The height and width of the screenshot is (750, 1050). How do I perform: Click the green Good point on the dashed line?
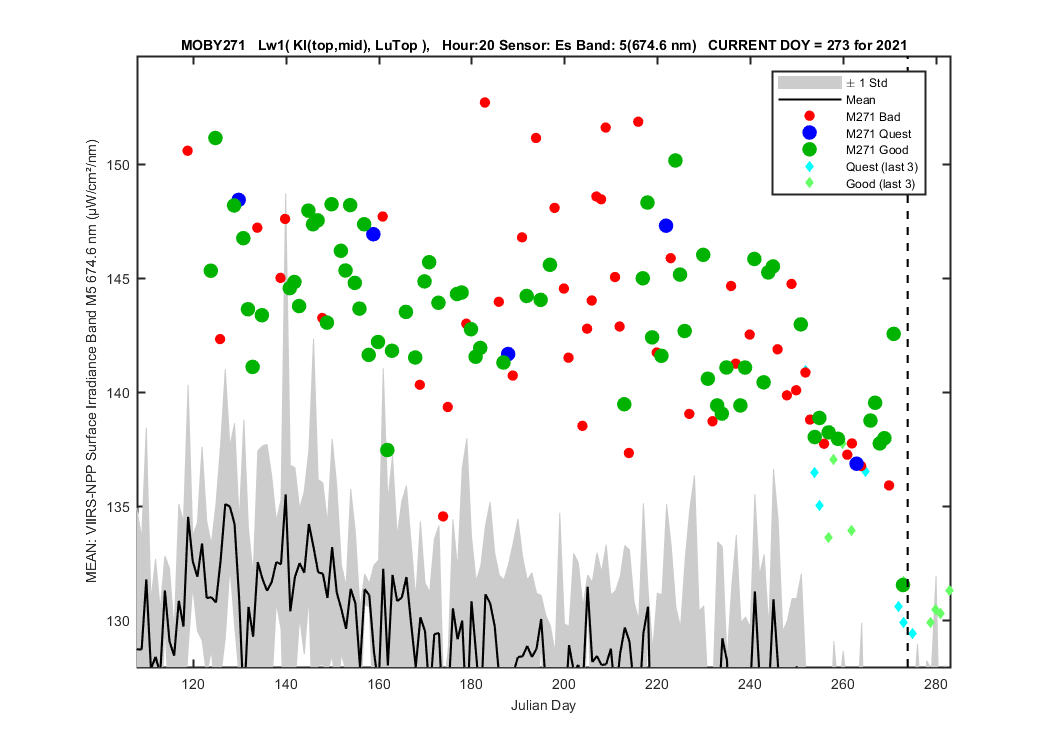click(x=903, y=585)
